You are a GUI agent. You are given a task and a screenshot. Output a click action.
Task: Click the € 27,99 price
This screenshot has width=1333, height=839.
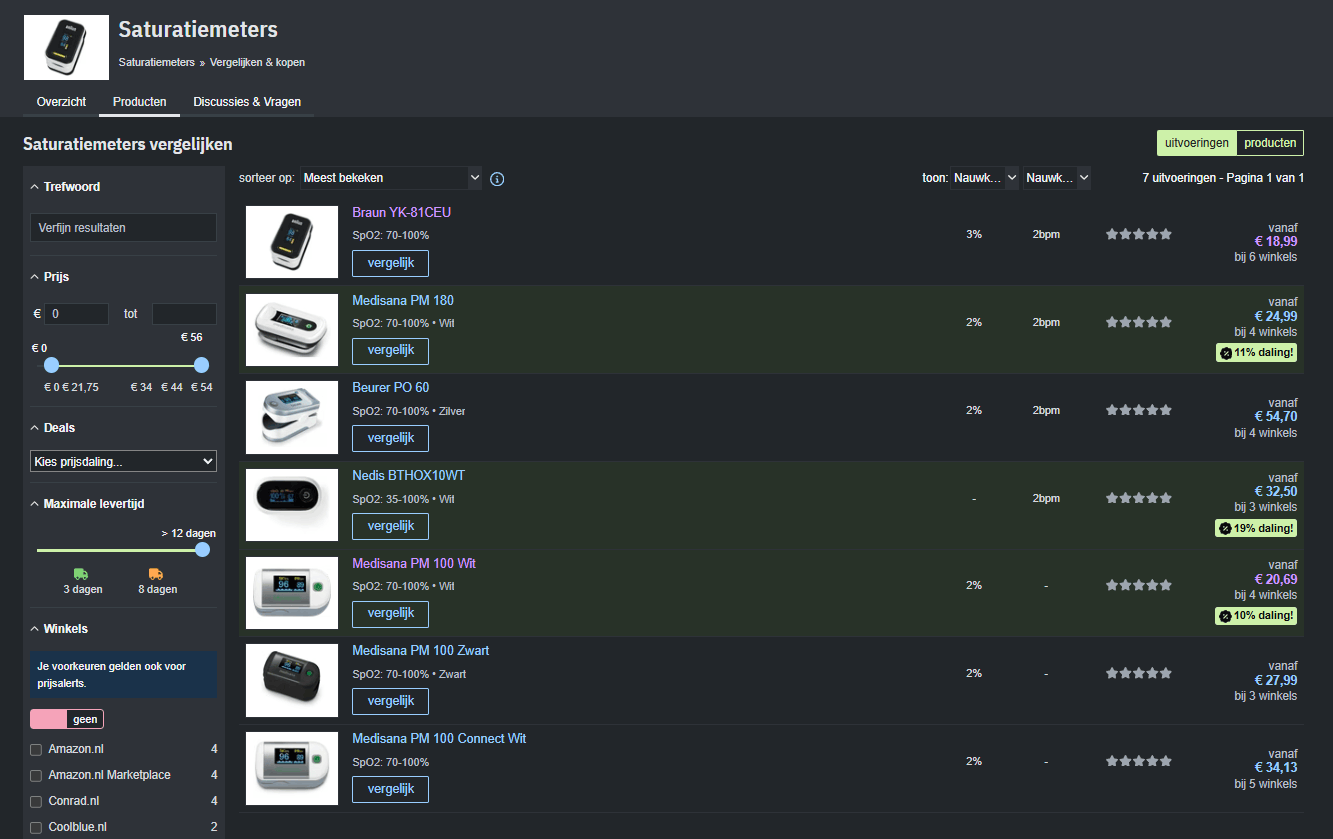[x=1276, y=680]
